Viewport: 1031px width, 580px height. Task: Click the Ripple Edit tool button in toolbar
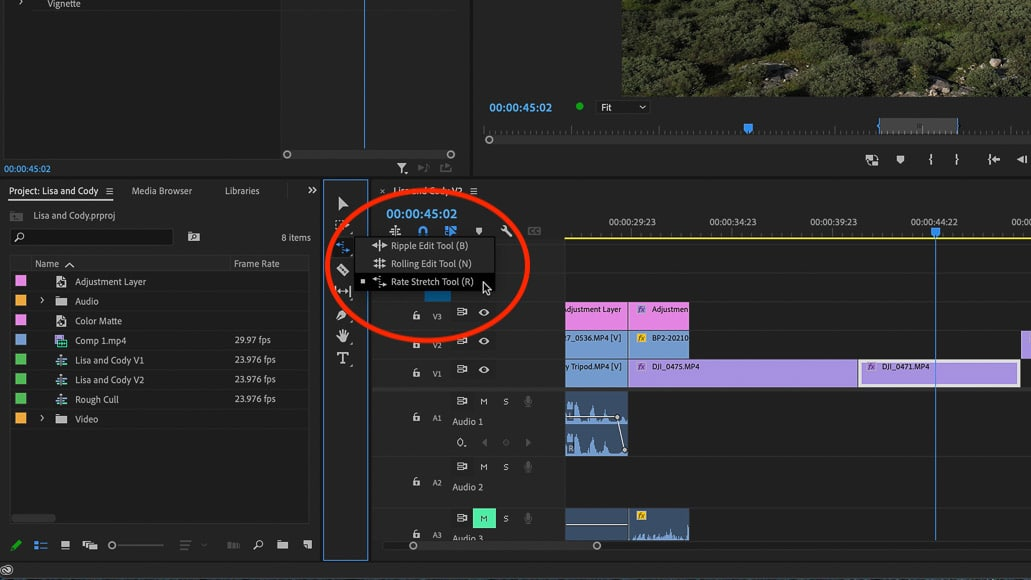coord(343,247)
